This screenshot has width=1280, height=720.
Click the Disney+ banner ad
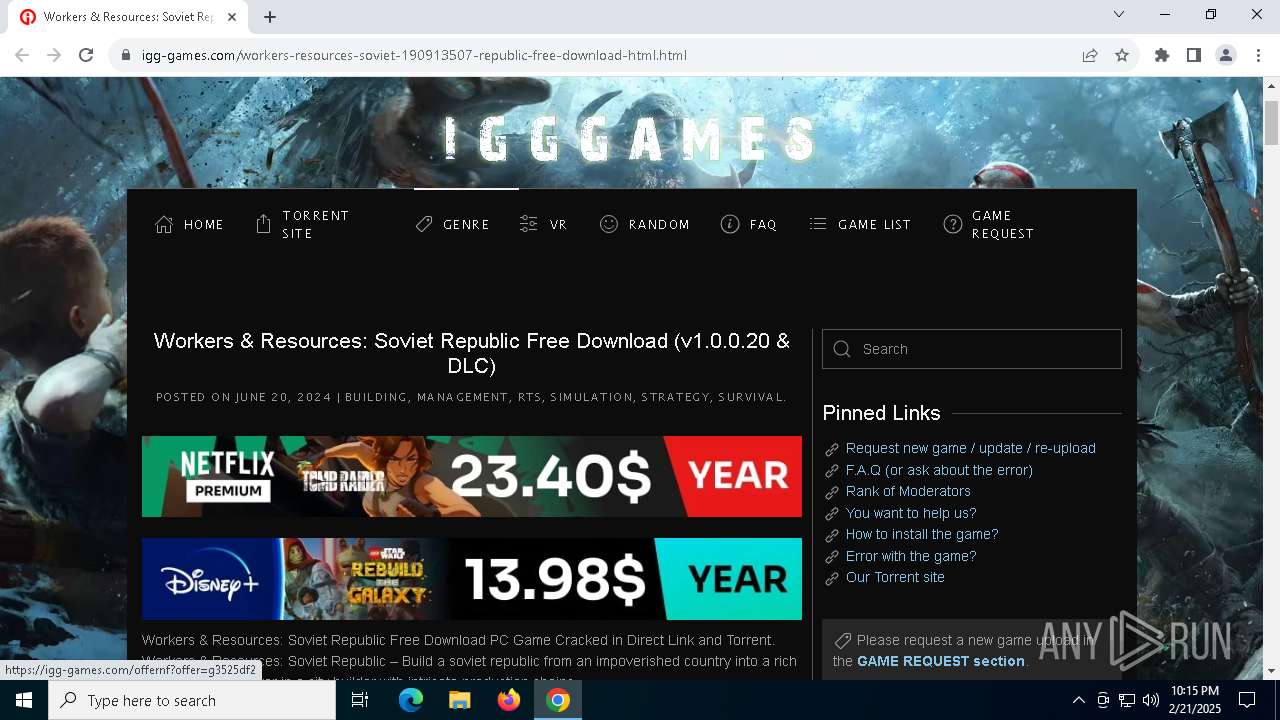(x=472, y=579)
